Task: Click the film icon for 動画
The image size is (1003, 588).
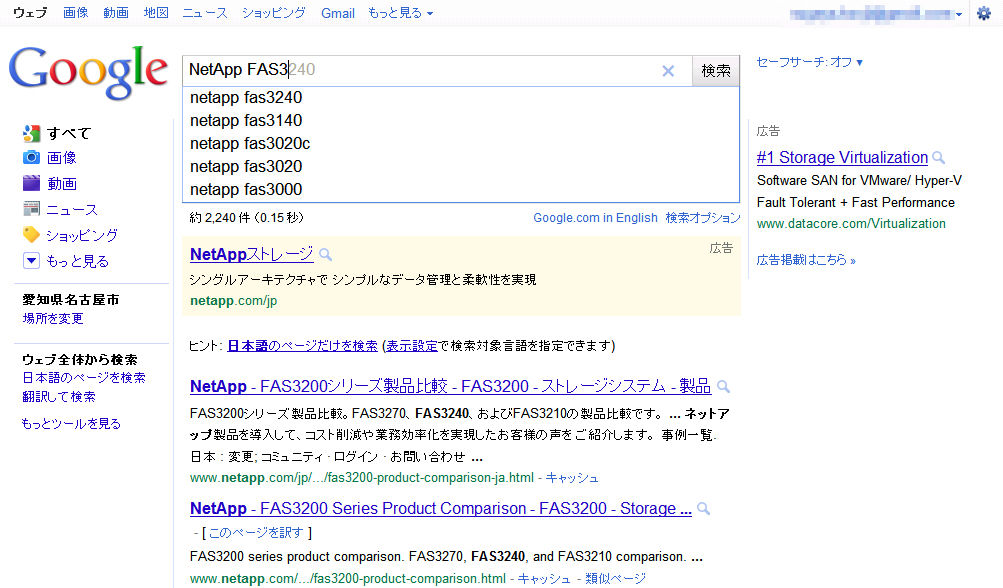Action: click(x=31, y=184)
